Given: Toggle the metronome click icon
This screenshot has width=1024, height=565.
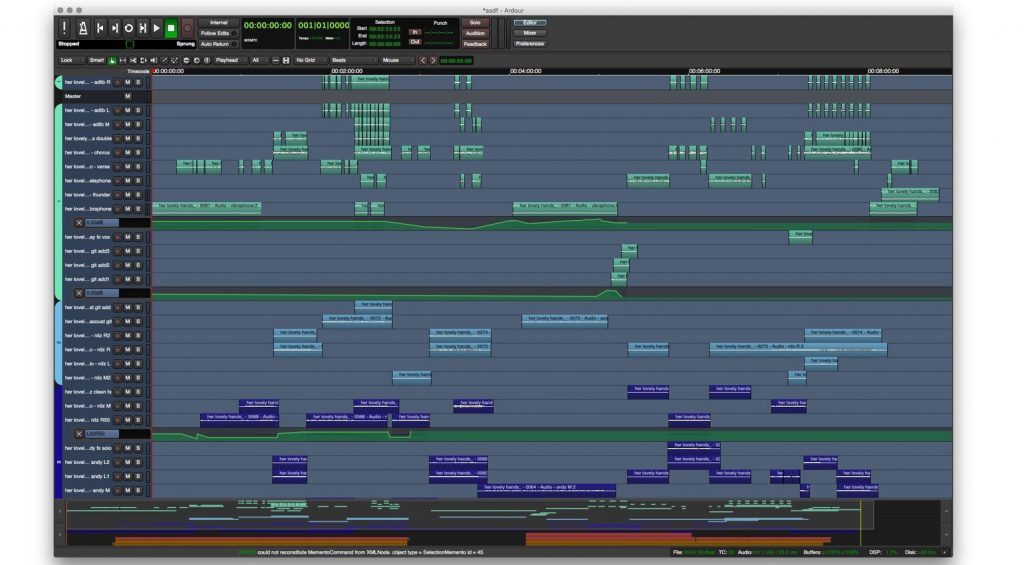Looking at the screenshot, I should 83,28.
